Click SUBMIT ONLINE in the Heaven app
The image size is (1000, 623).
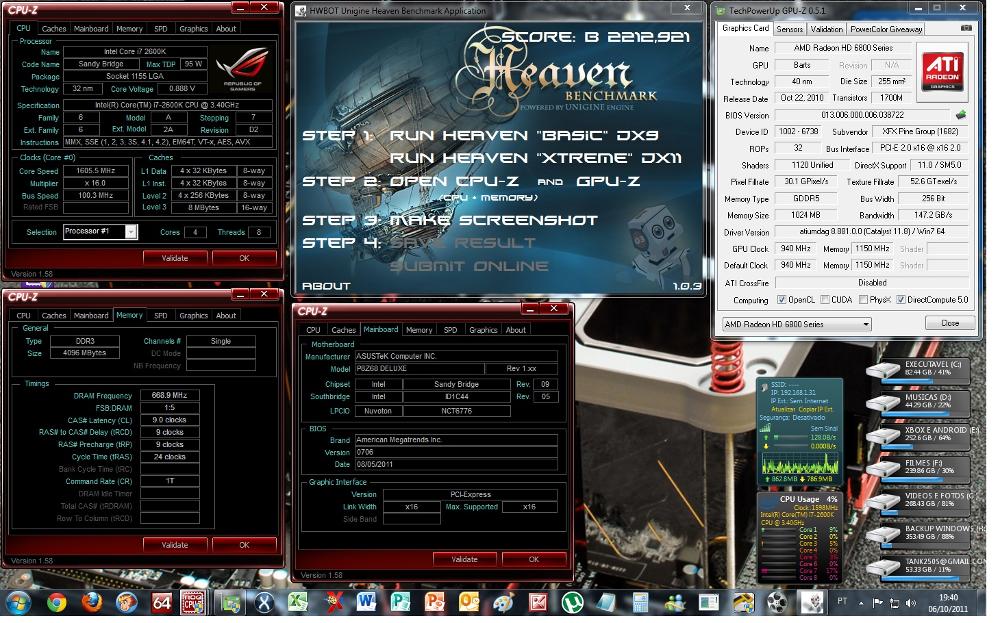tap(469, 266)
